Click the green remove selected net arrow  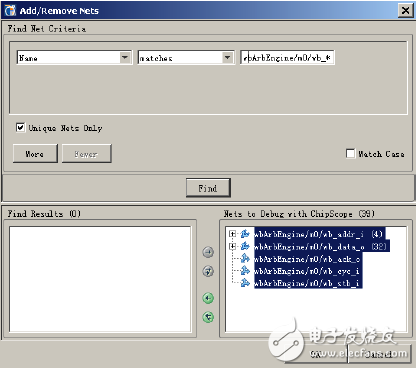point(208,298)
